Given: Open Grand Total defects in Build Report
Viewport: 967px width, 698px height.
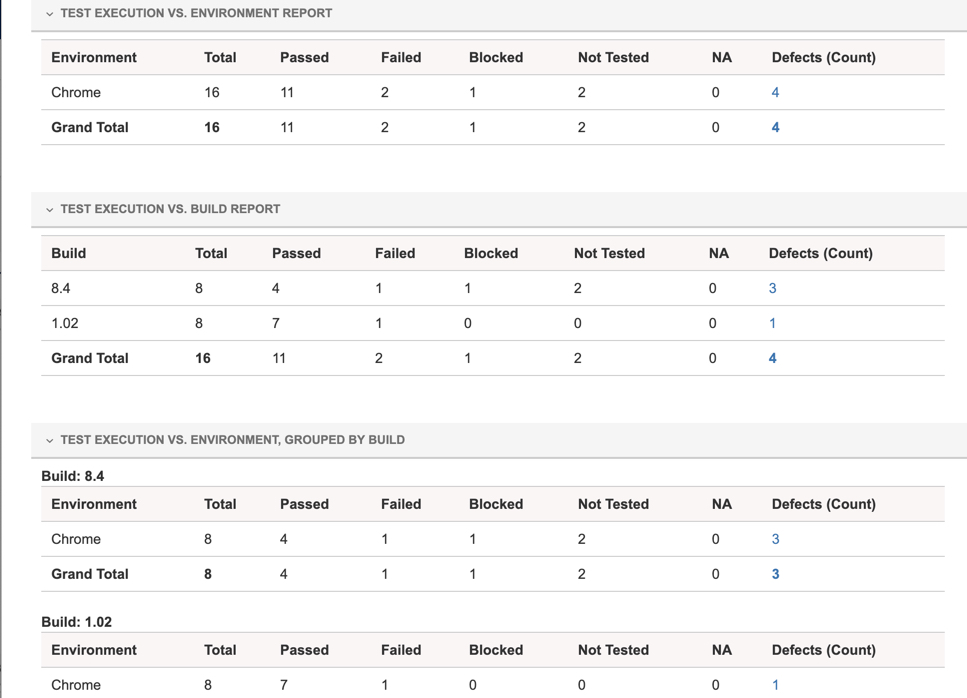Looking at the screenshot, I should coord(772,359).
